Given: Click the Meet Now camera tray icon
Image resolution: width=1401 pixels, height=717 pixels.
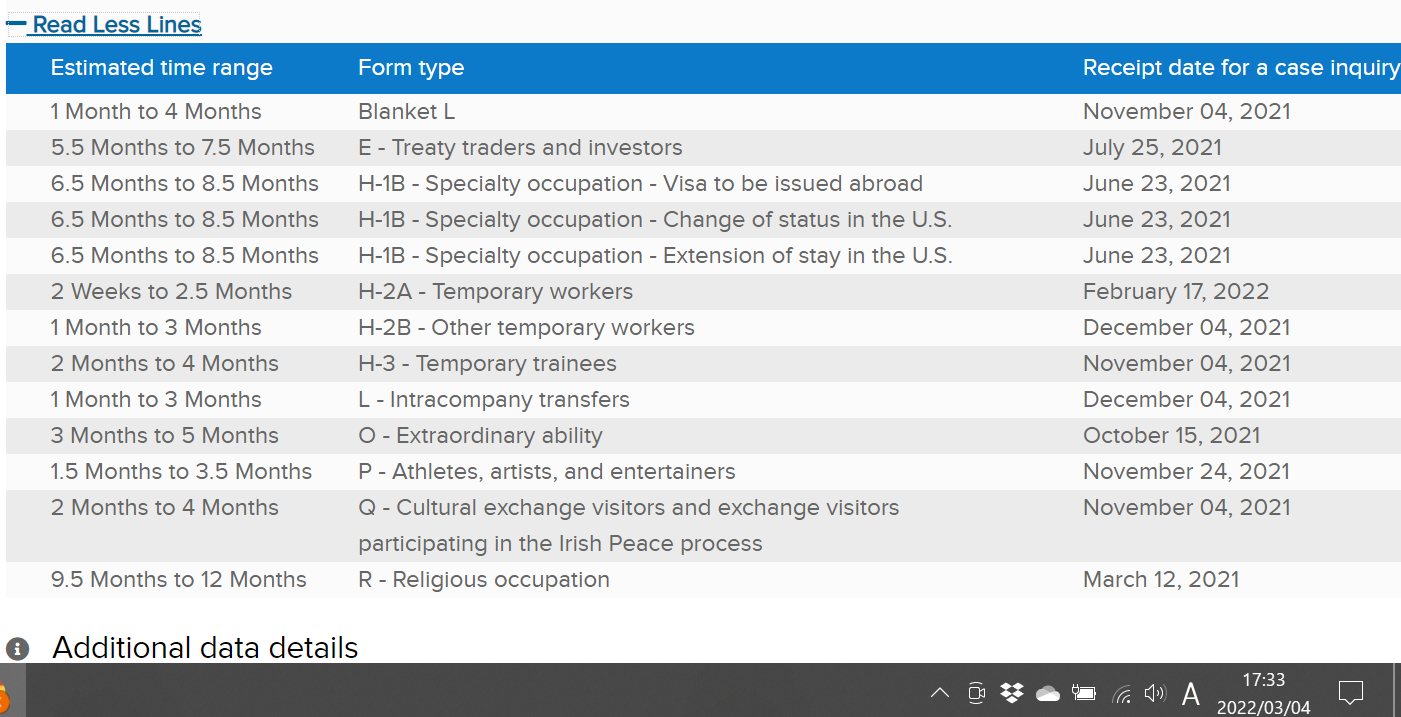Looking at the screenshot, I should tap(977, 693).
